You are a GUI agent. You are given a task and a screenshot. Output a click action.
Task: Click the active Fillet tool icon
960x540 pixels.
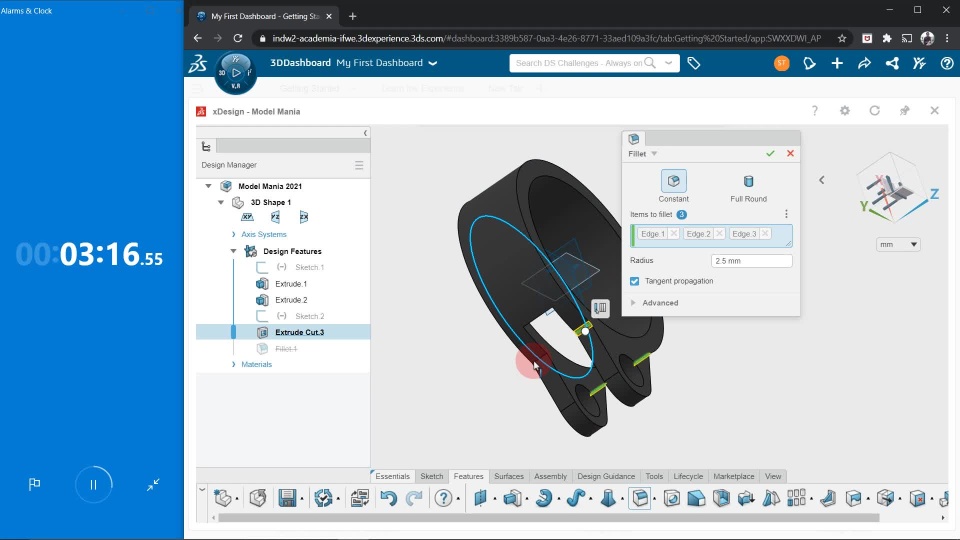tap(640, 498)
